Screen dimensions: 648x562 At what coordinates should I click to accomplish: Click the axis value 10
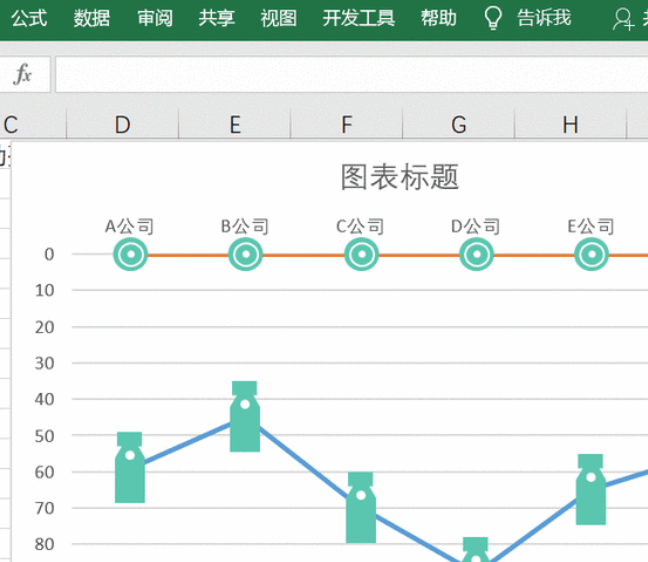(x=45, y=291)
